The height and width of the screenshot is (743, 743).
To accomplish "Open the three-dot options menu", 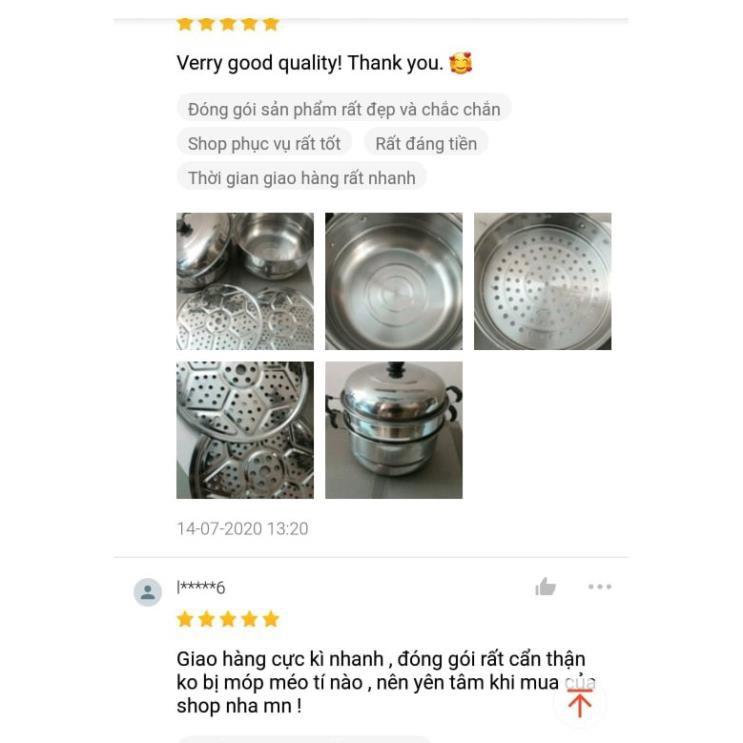I will [600, 587].
